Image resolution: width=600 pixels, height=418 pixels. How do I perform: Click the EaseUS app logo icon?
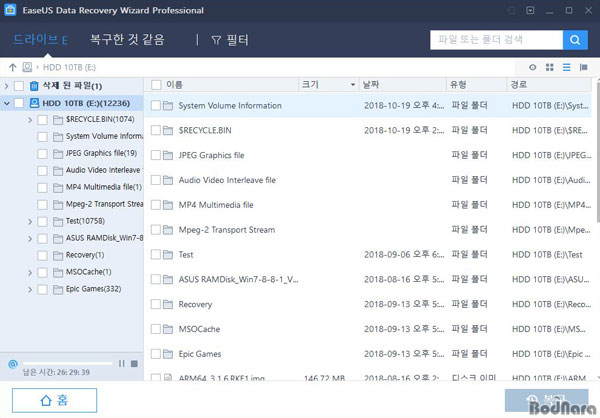pos(10,10)
